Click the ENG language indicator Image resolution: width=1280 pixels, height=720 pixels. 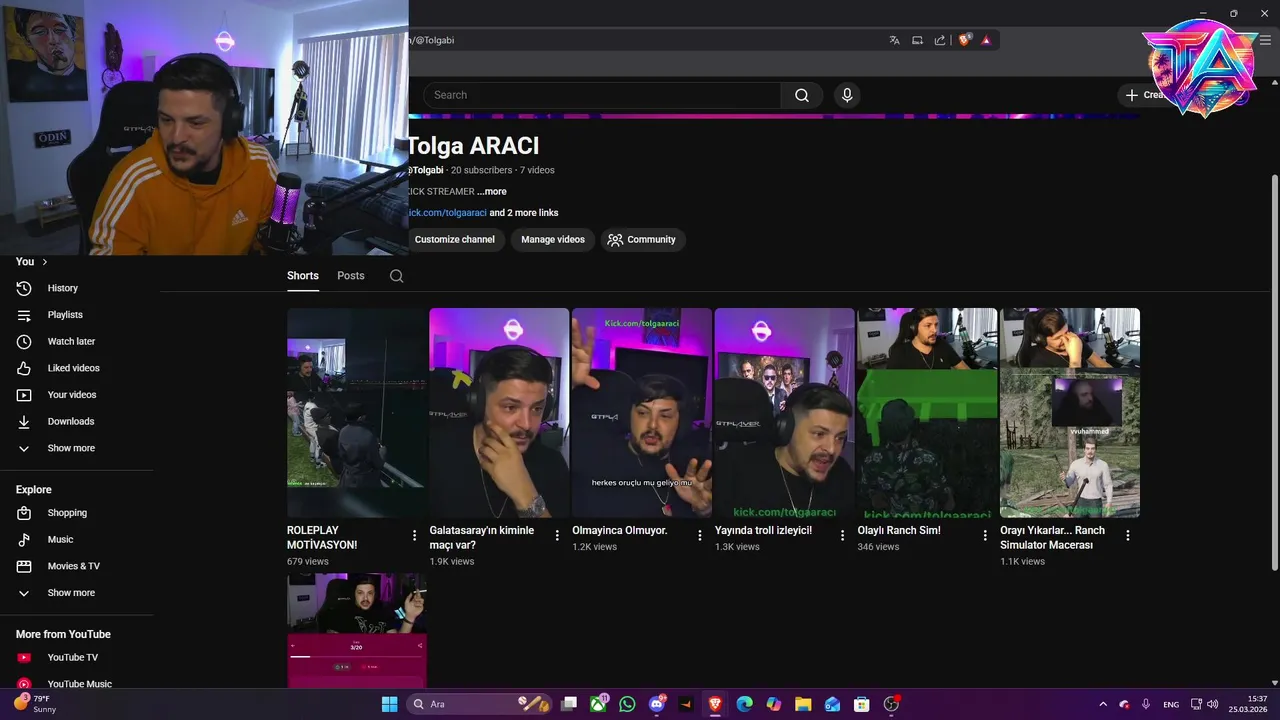[1171, 704]
